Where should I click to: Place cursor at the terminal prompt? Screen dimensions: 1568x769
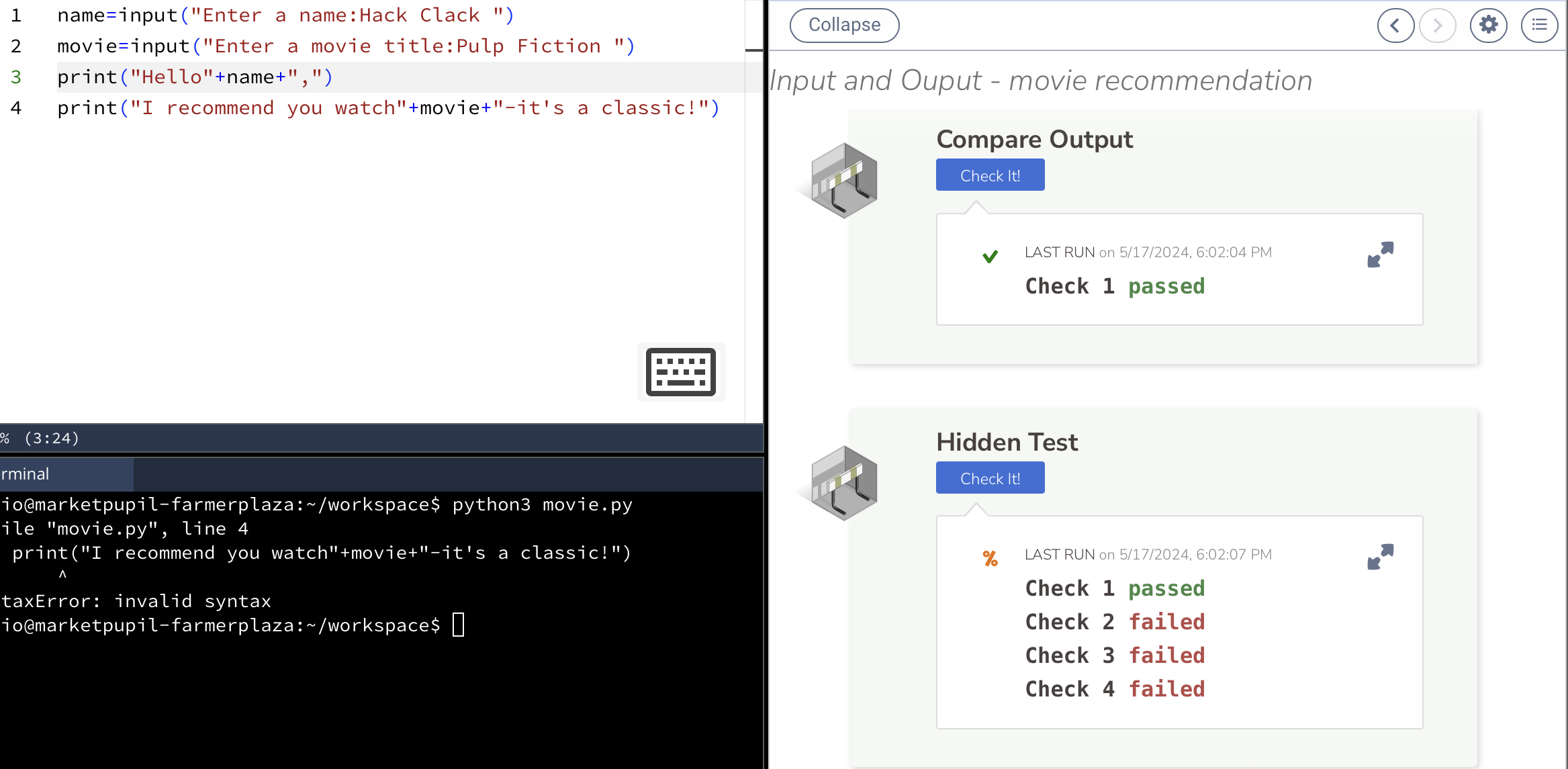[x=459, y=625]
